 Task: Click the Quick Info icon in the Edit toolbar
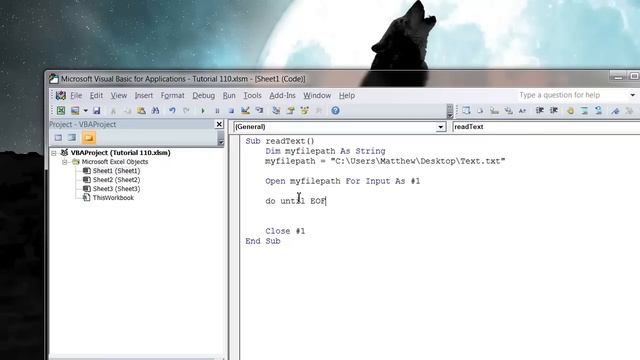[x=494, y=111]
